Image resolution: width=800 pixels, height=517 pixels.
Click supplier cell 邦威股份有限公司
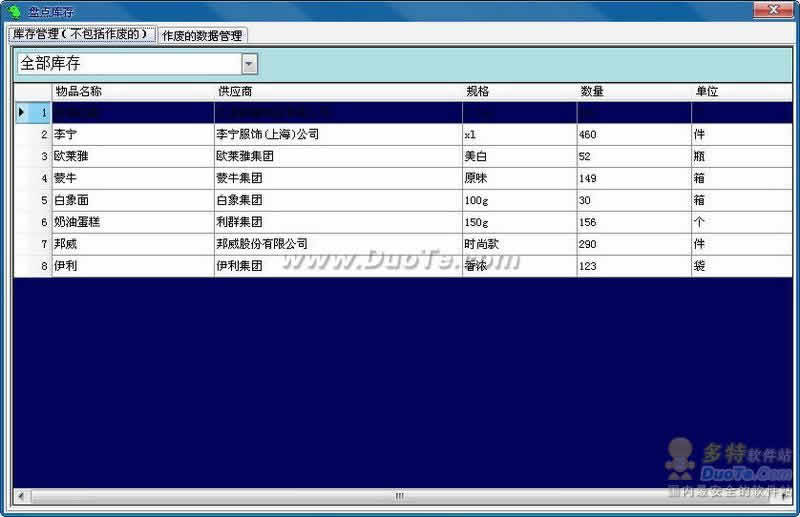[338, 244]
